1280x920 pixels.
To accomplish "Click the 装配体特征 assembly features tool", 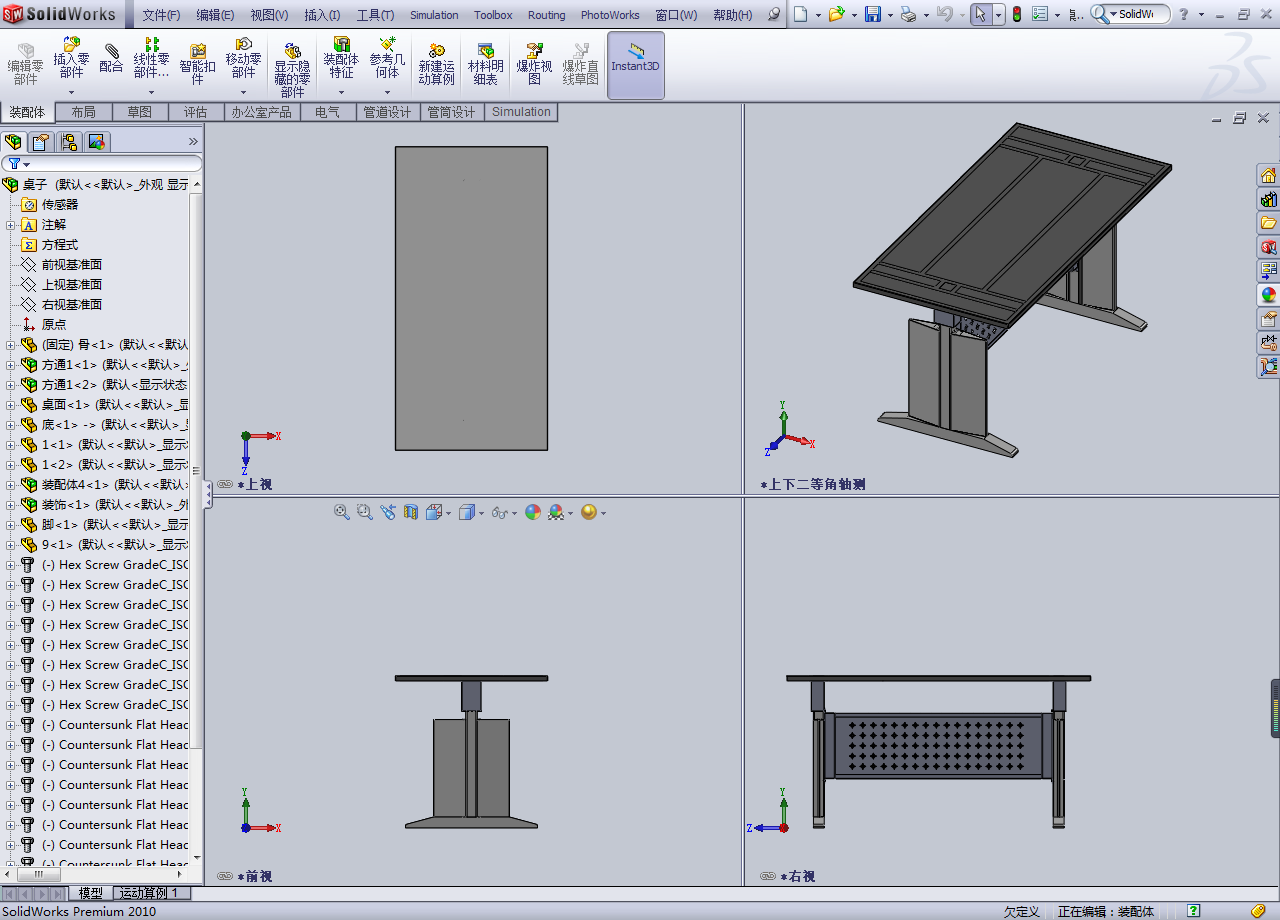I will tap(341, 58).
